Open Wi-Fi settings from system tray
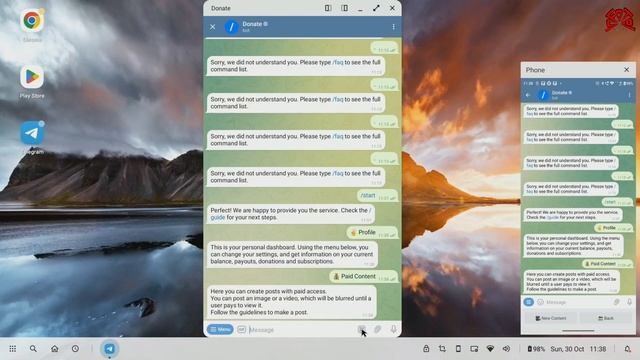640x360 pixels. [490, 349]
